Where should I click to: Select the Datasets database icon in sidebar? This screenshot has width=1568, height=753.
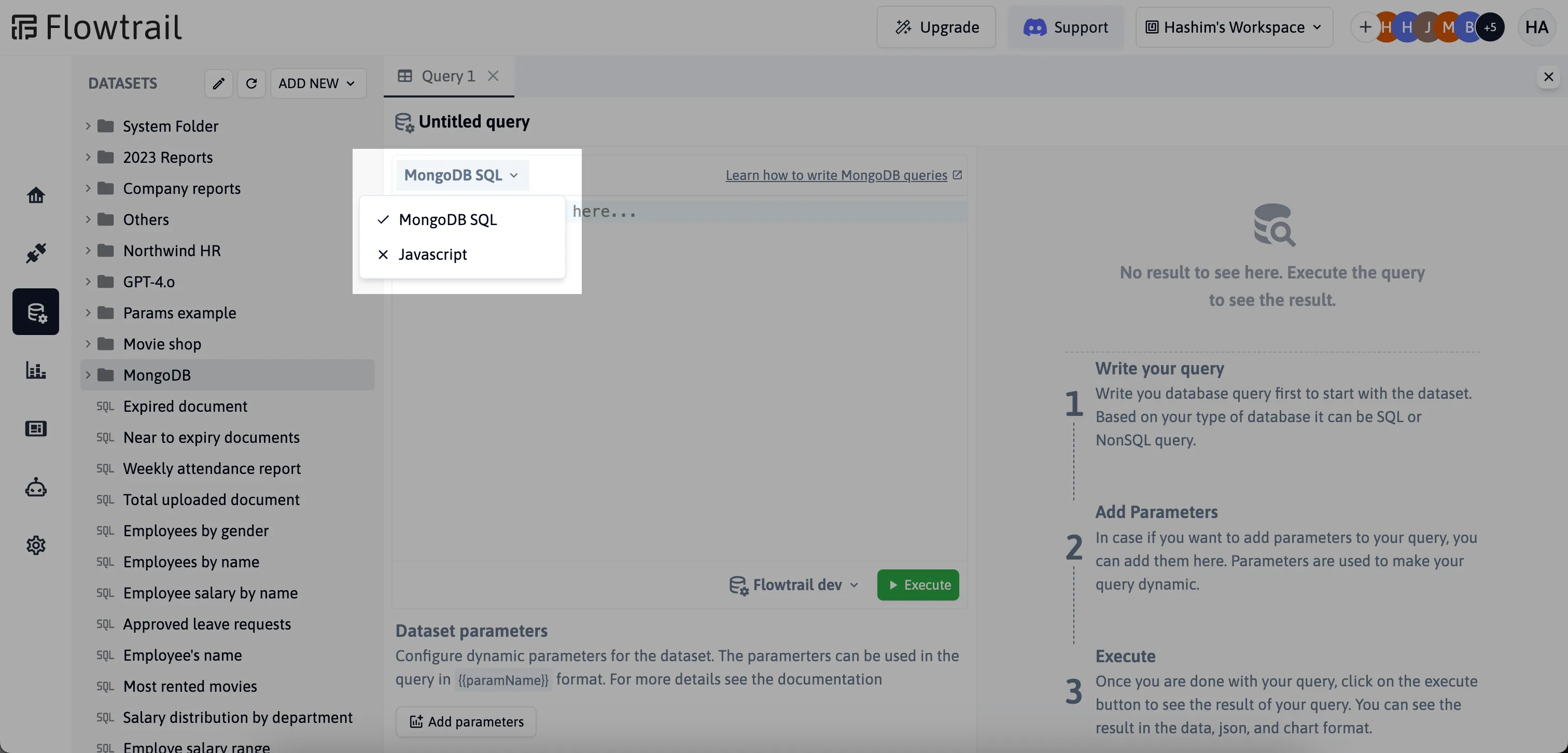[36, 312]
